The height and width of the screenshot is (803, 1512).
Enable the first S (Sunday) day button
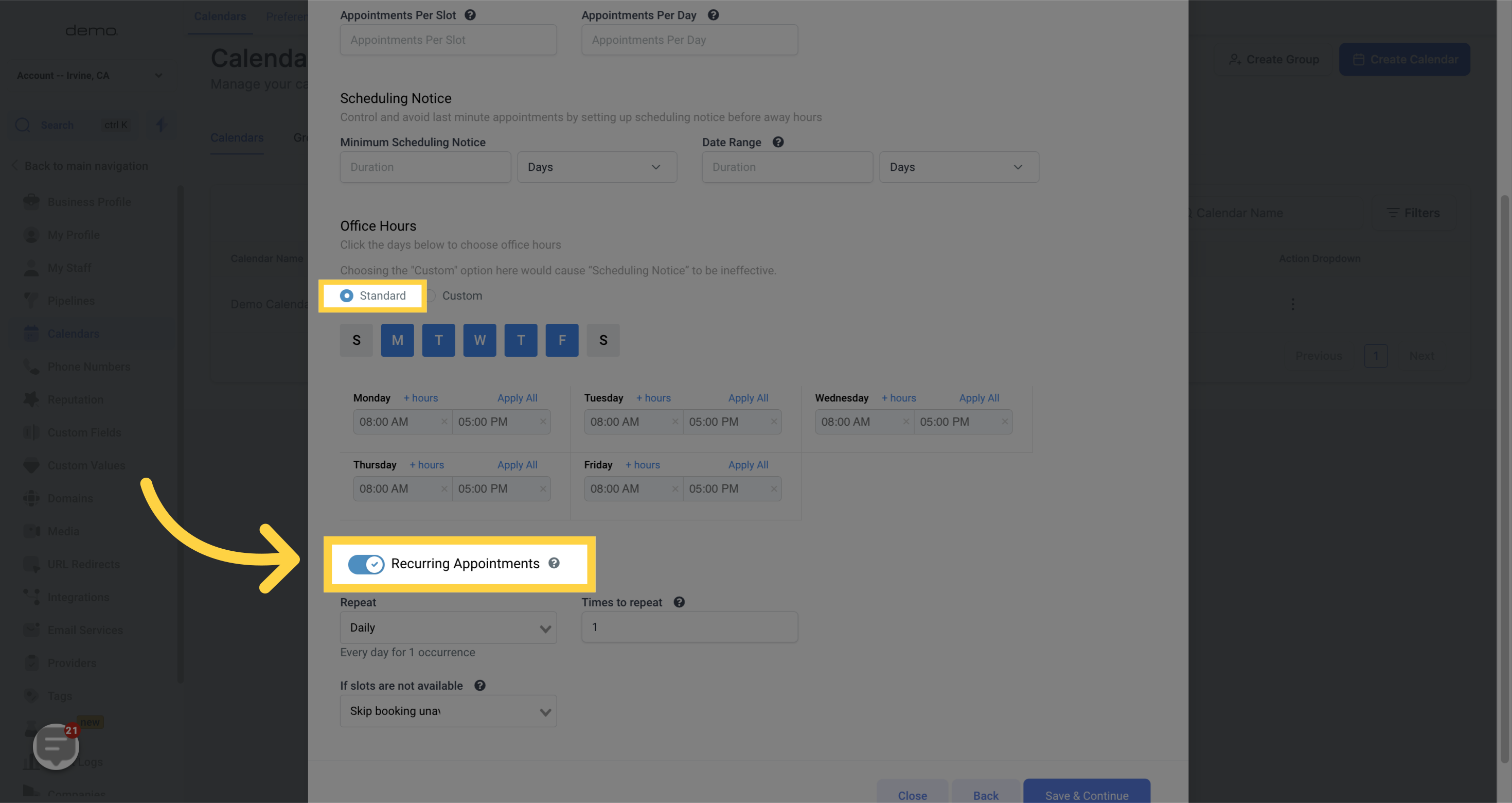point(357,340)
